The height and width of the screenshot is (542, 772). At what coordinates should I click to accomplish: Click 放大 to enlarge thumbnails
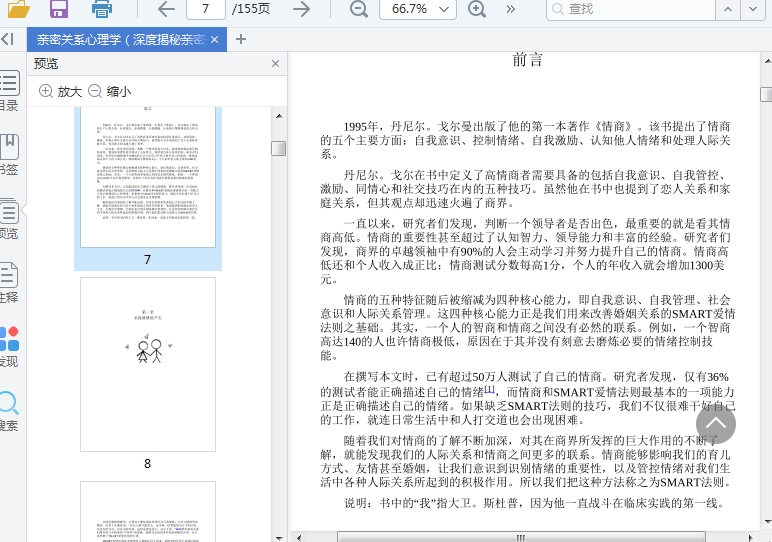60,92
